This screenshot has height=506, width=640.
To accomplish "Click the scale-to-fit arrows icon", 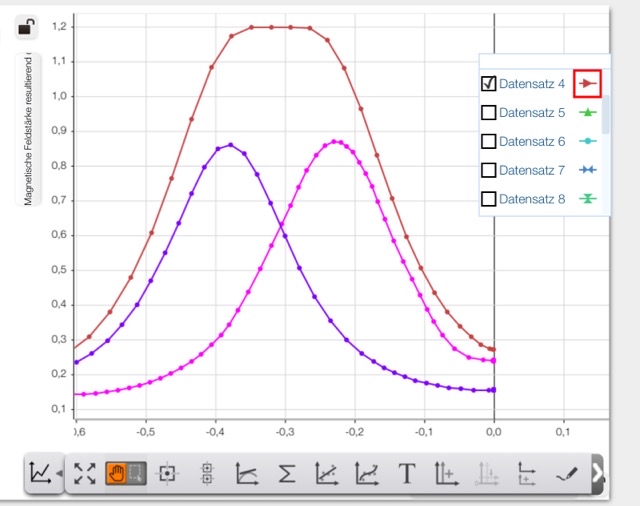I will tap(85, 473).
